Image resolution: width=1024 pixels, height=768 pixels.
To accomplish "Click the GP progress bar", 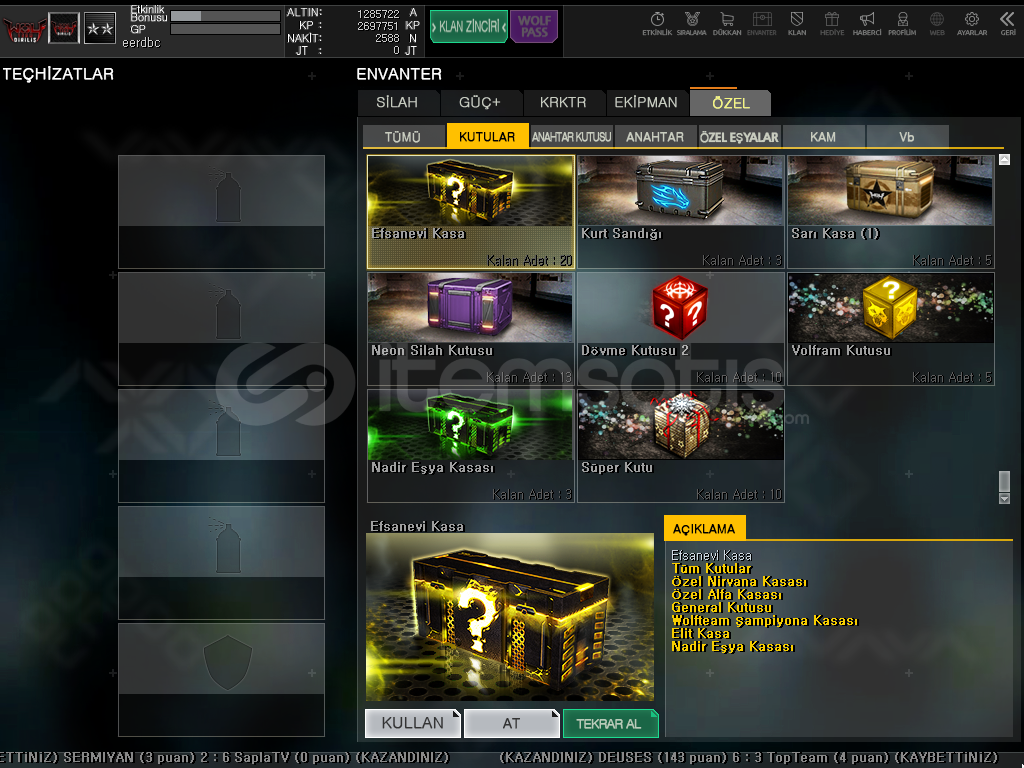I will (x=225, y=29).
